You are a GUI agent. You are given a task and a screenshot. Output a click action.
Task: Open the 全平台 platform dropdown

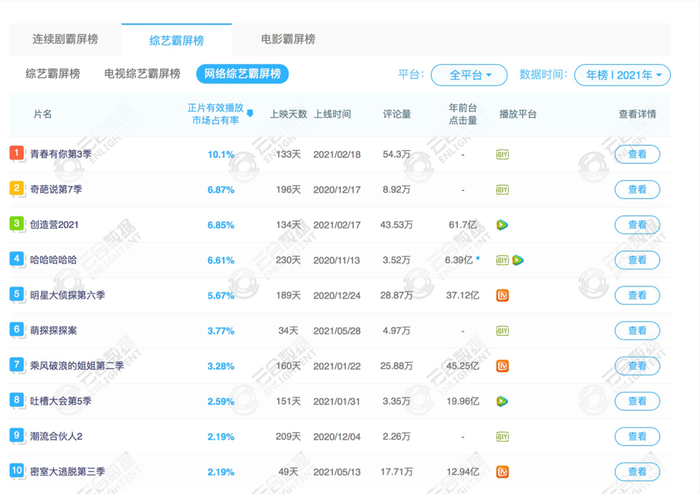(469, 75)
